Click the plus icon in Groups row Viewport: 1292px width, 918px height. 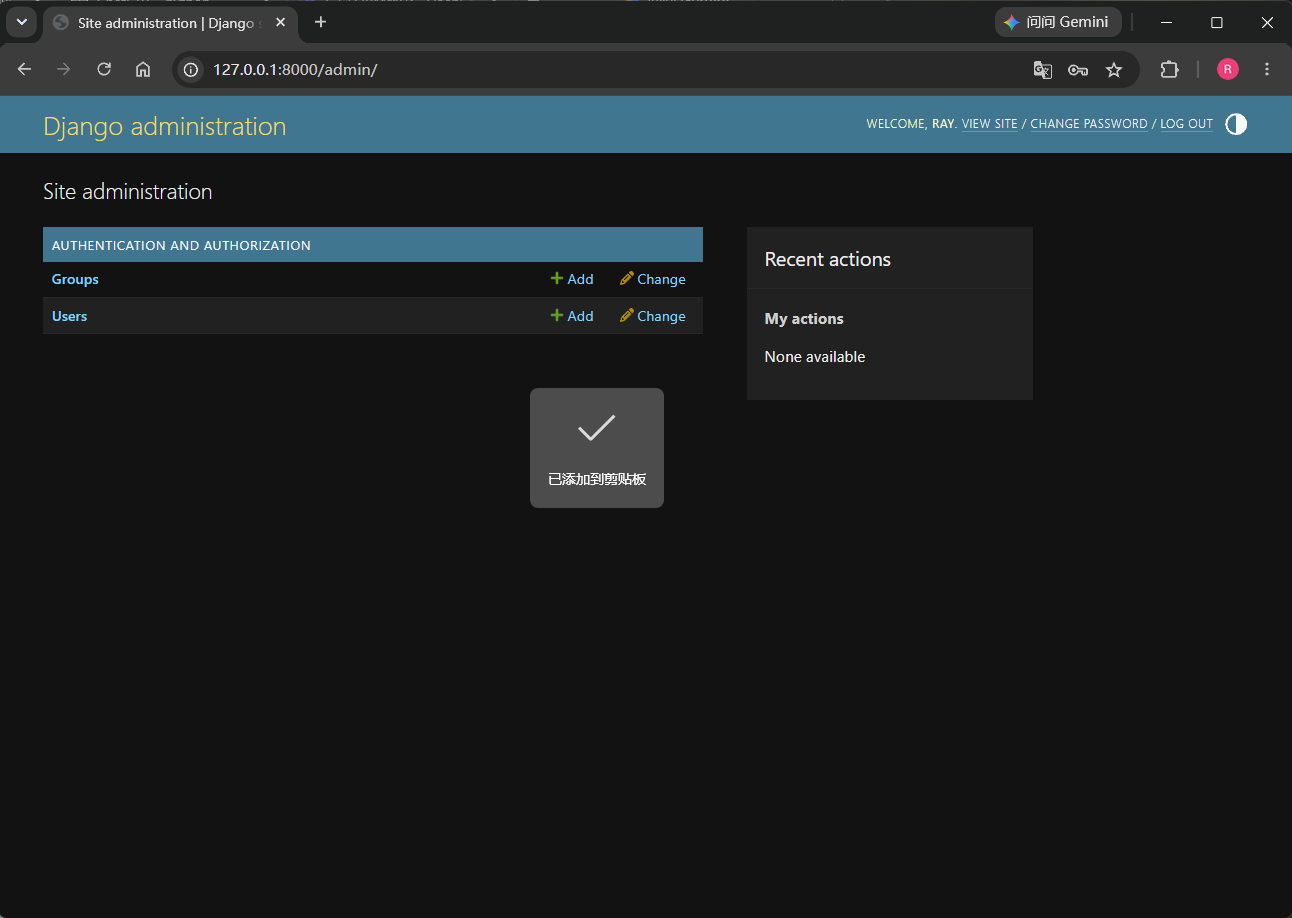(x=557, y=278)
